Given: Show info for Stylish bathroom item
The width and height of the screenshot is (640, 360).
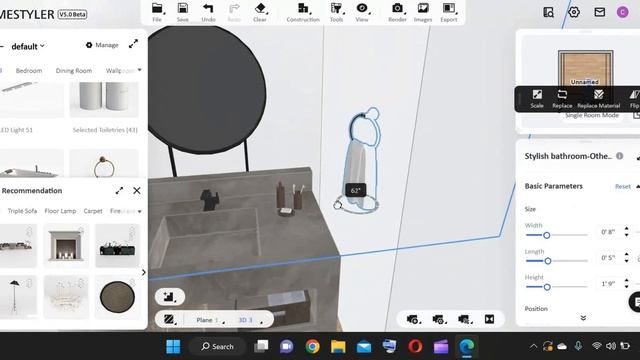Looking at the screenshot, I should pos(620,156).
